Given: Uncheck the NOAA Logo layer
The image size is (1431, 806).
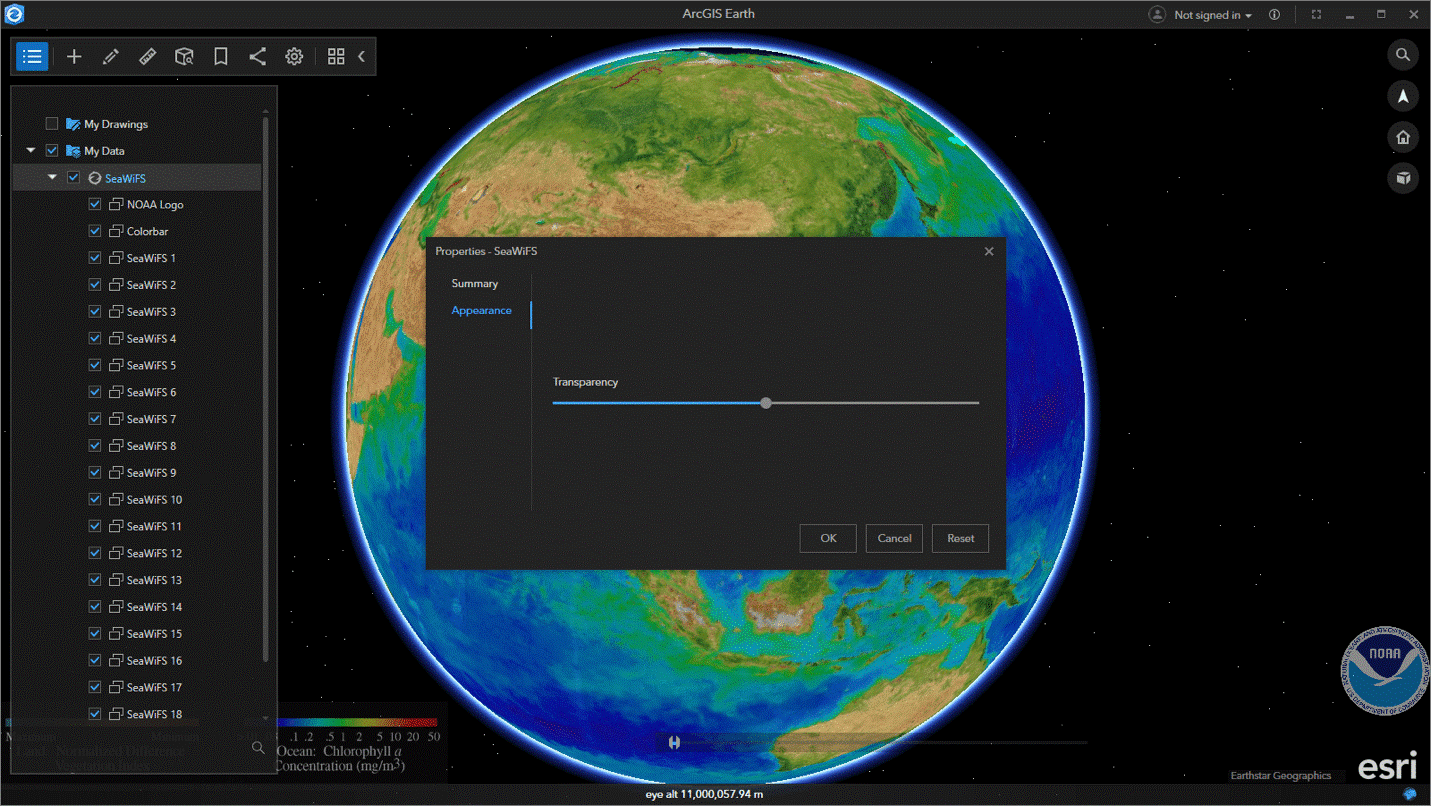Looking at the screenshot, I should pos(94,203).
